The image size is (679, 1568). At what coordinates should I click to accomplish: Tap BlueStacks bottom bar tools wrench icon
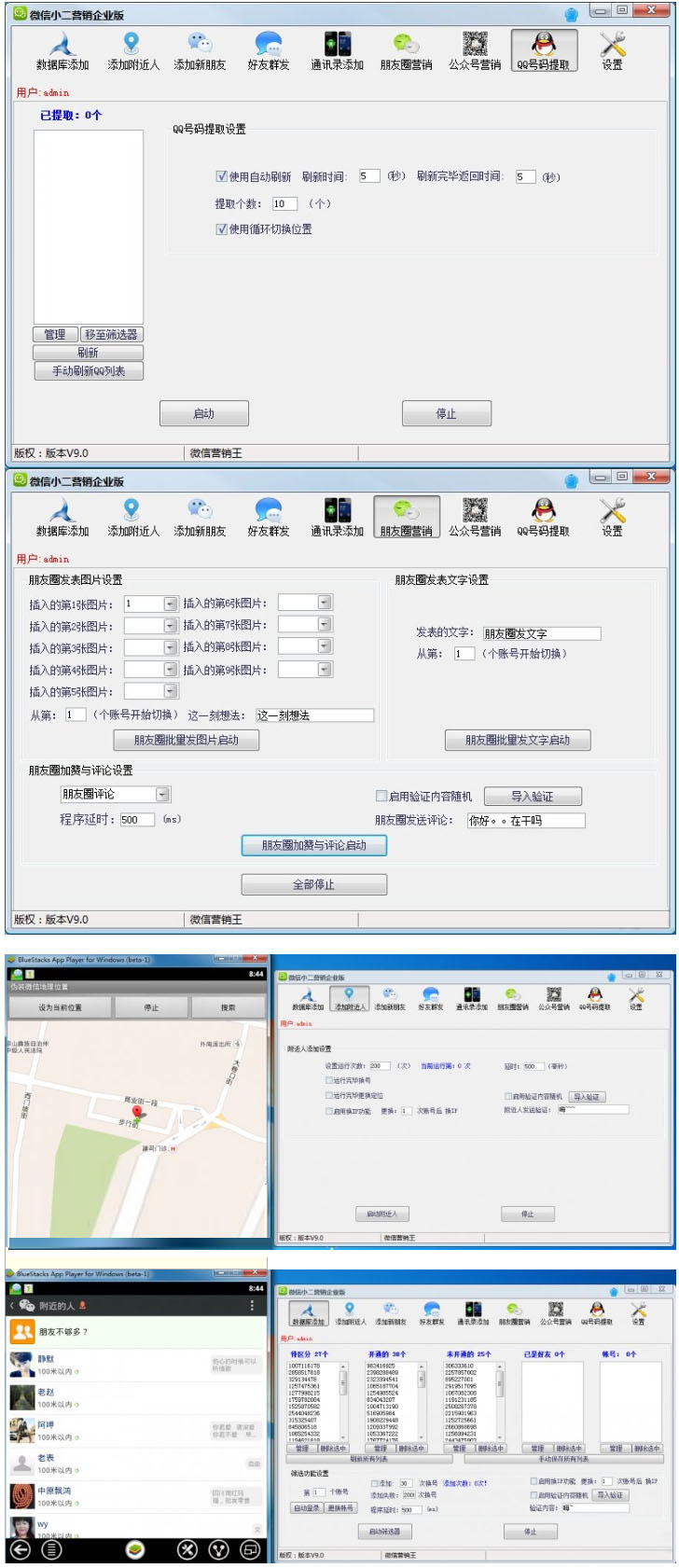[x=187, y=1549]
